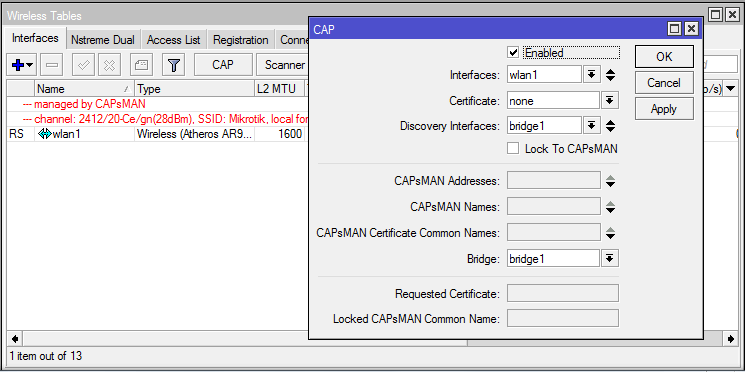Expand CAPsMAN Certificate Common Names arrows
The image size is (745, 372).
coord(611,233)
